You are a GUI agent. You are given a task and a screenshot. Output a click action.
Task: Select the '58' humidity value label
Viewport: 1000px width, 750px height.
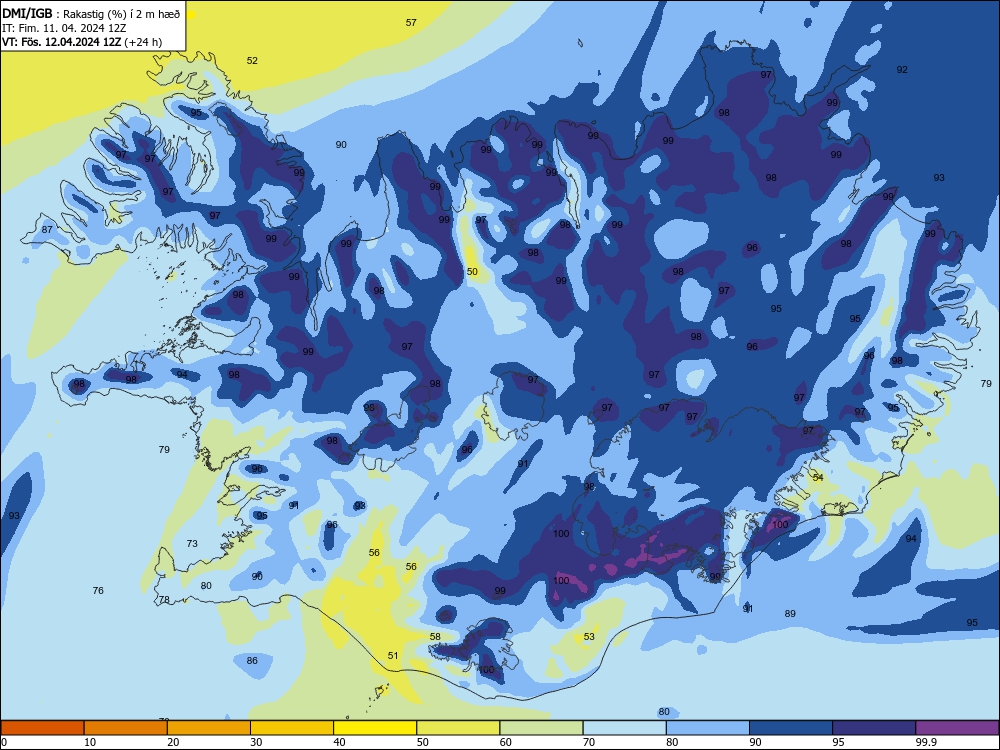tap(435, 636)
